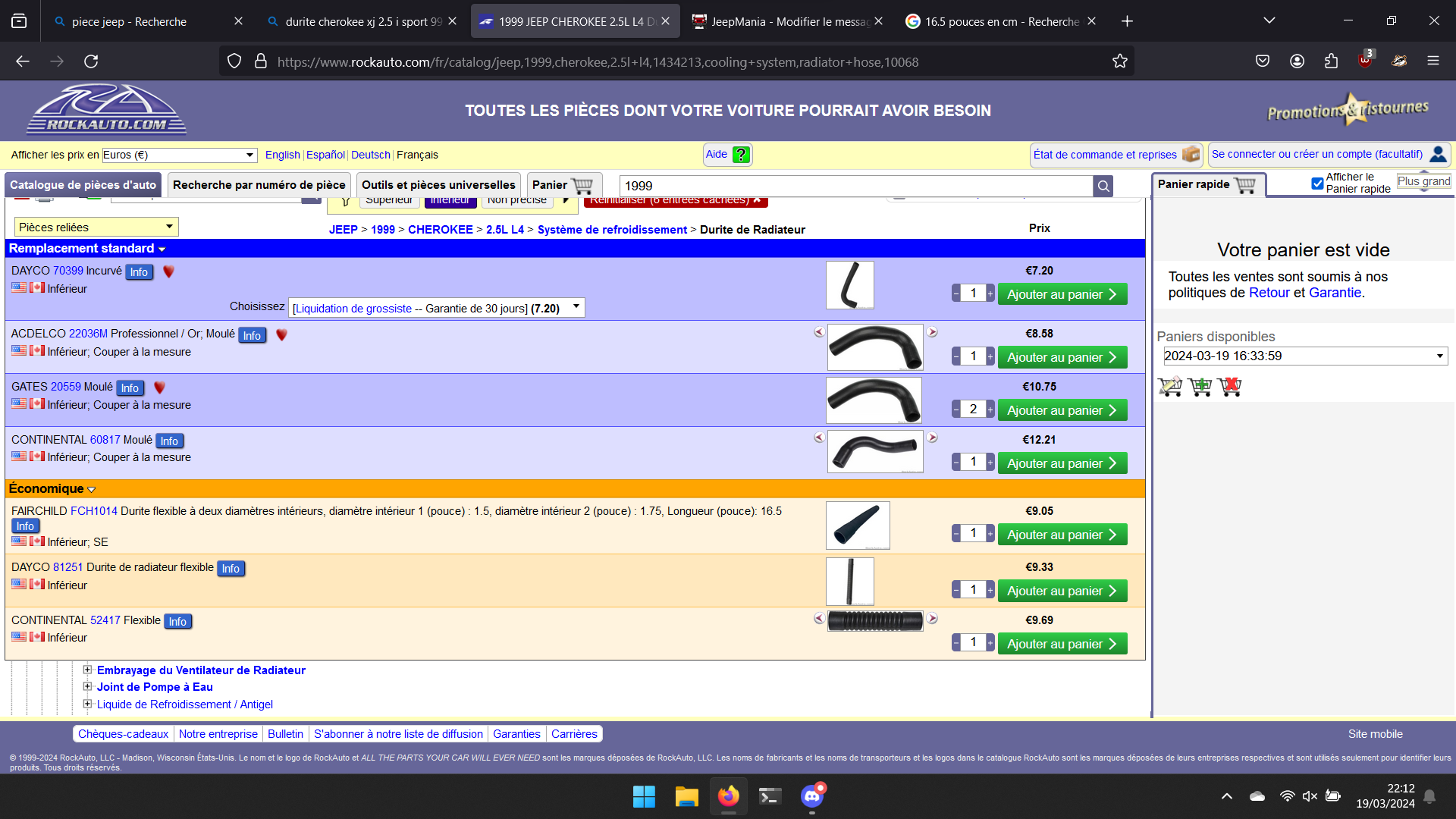Open the Aide help question-mark icon
The width and height of the screenshot is (1456, 819).
741,155
